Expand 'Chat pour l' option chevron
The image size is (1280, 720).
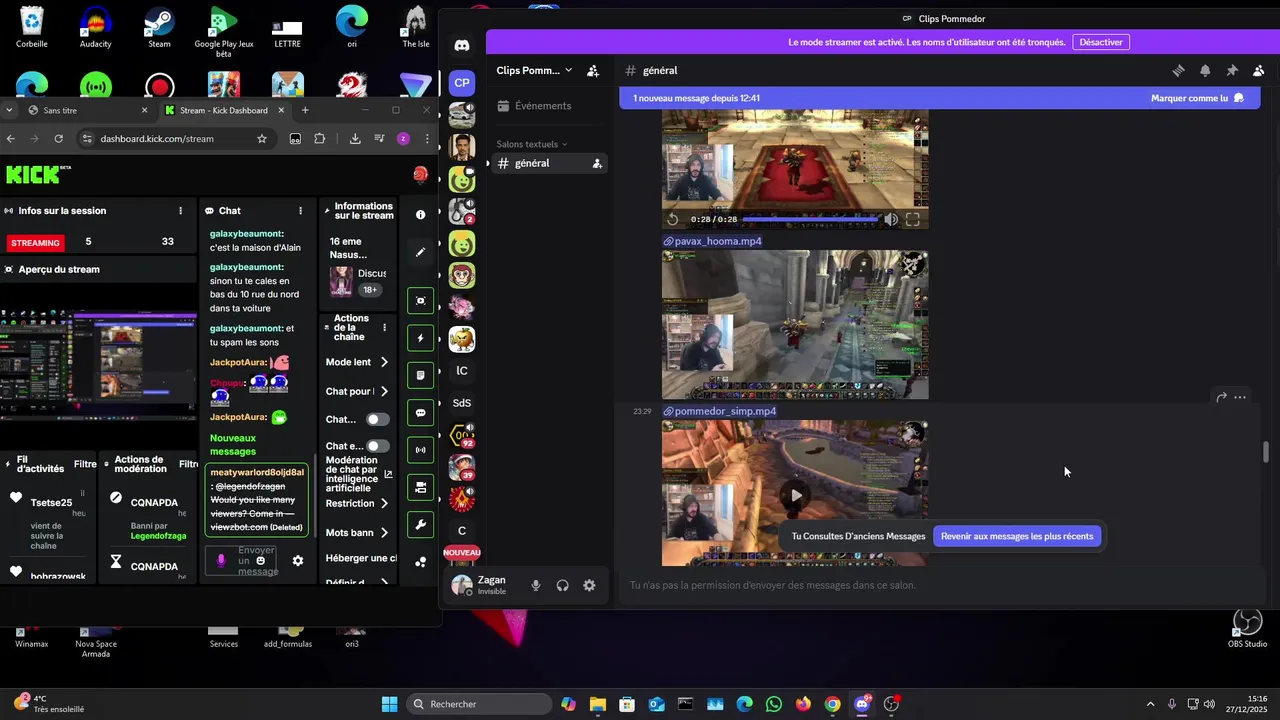click(384, 391)
